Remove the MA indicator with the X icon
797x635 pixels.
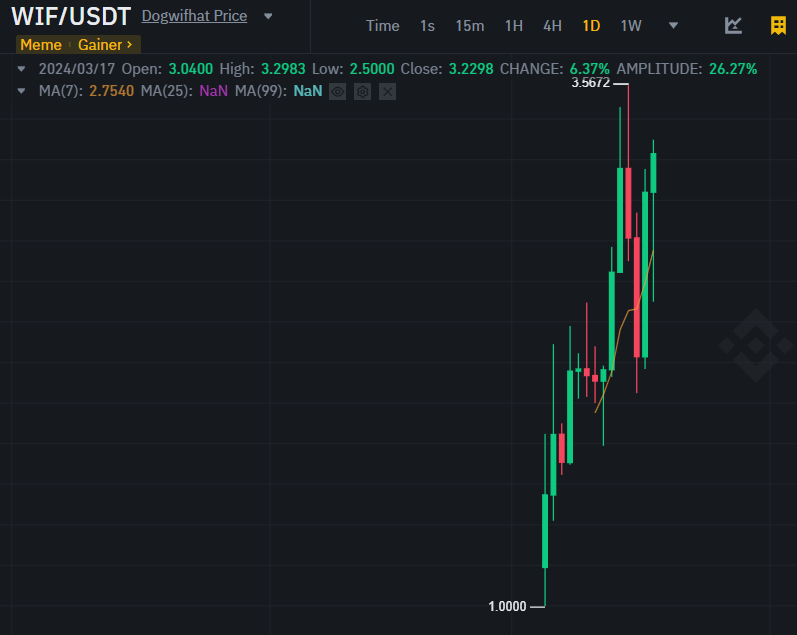click(x=387, y=92)
